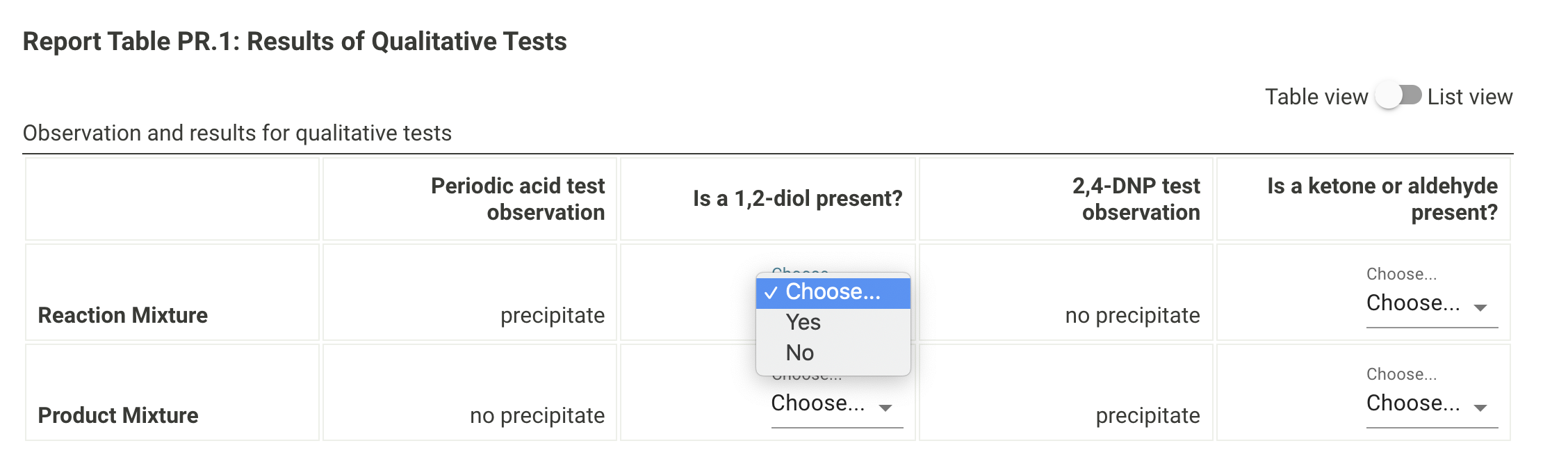Click the Product Mixture row header
This screenshot has width=1568, height=473.
118,415
